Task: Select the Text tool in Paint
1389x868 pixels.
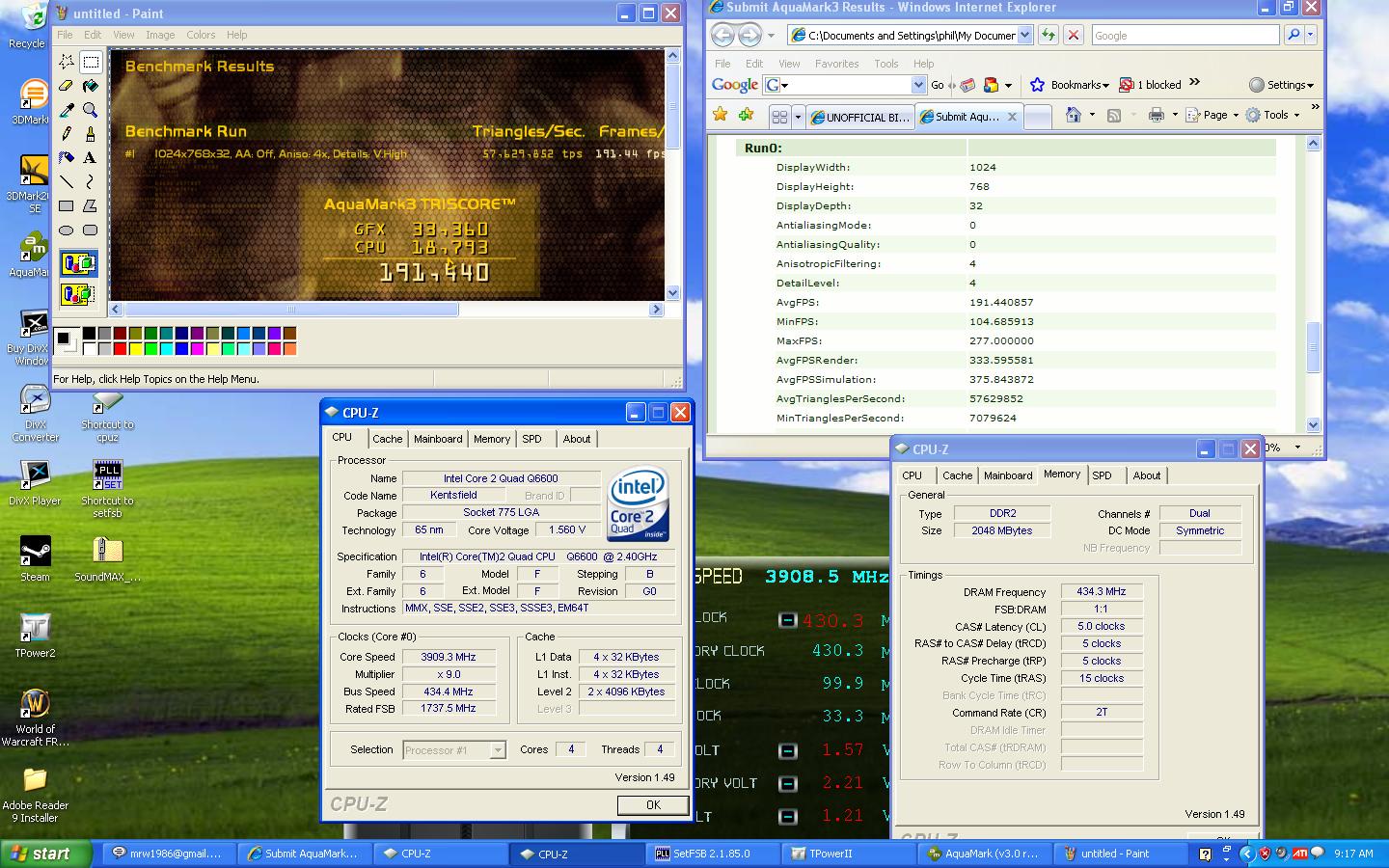Action: 91,158
